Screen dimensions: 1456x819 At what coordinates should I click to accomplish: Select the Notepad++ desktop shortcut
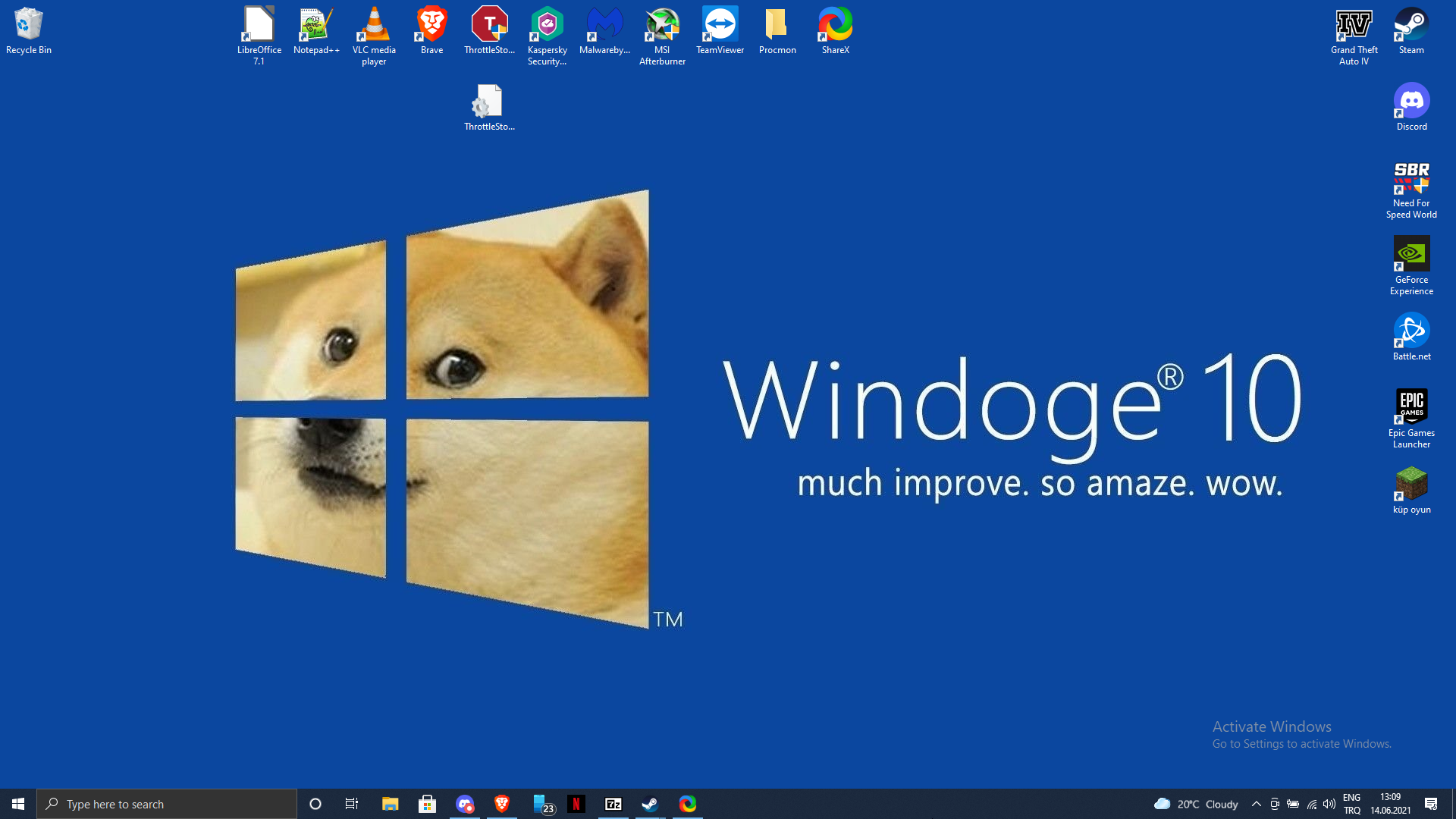(316, 31)
